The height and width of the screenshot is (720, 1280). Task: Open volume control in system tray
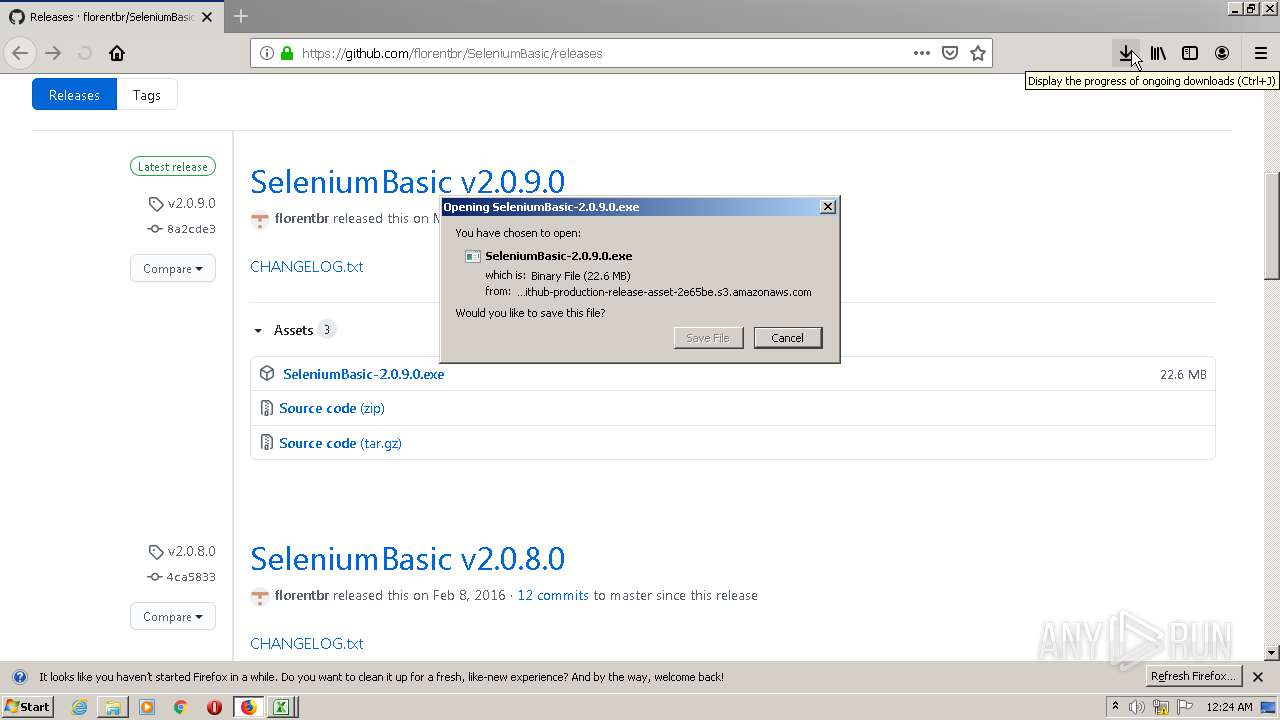pos(1137,707)
